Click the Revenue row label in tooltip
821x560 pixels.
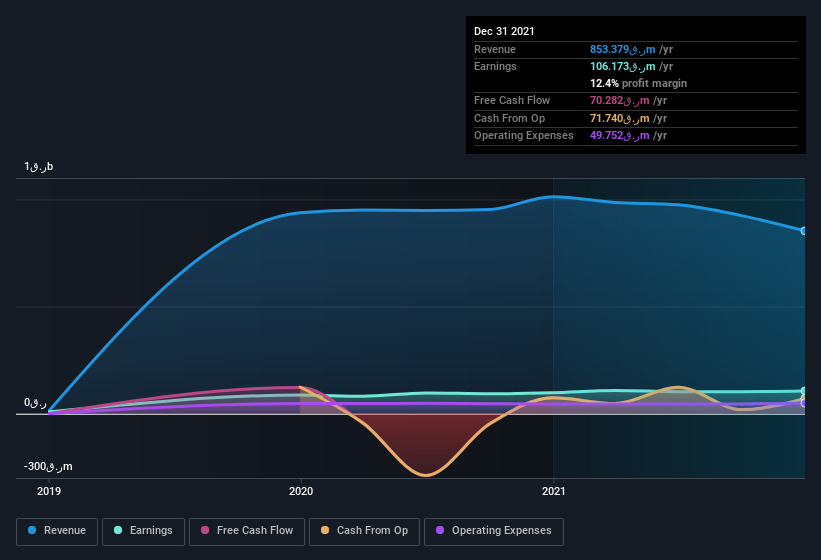pyautogui.click(x=495, y=49)
